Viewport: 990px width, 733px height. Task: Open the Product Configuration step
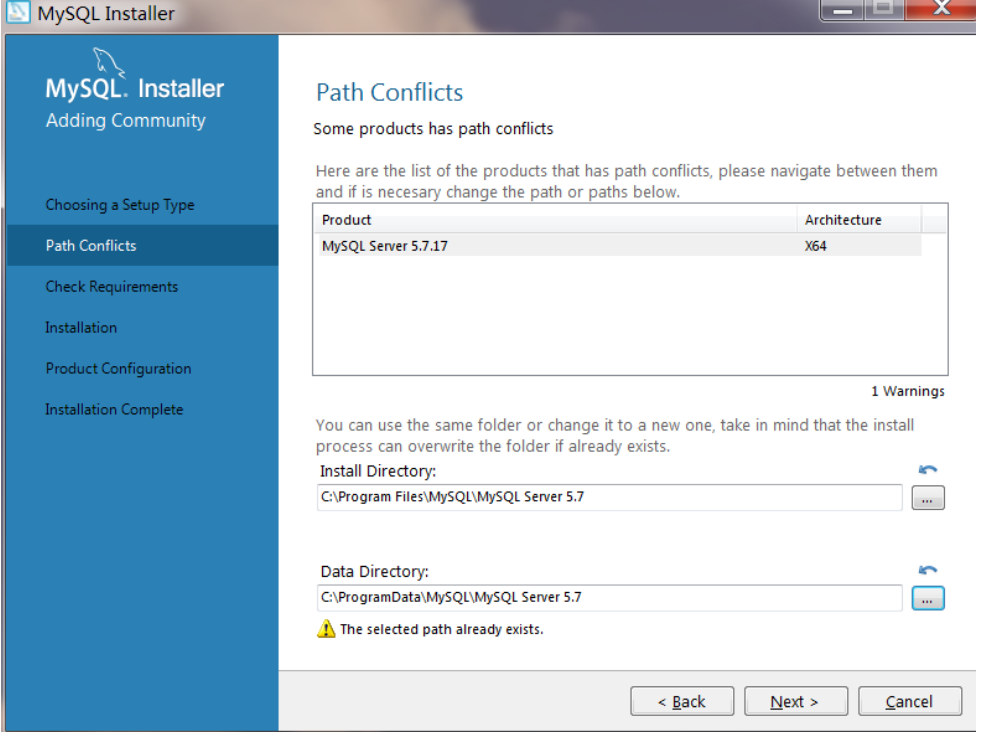[x=118, y=369]
